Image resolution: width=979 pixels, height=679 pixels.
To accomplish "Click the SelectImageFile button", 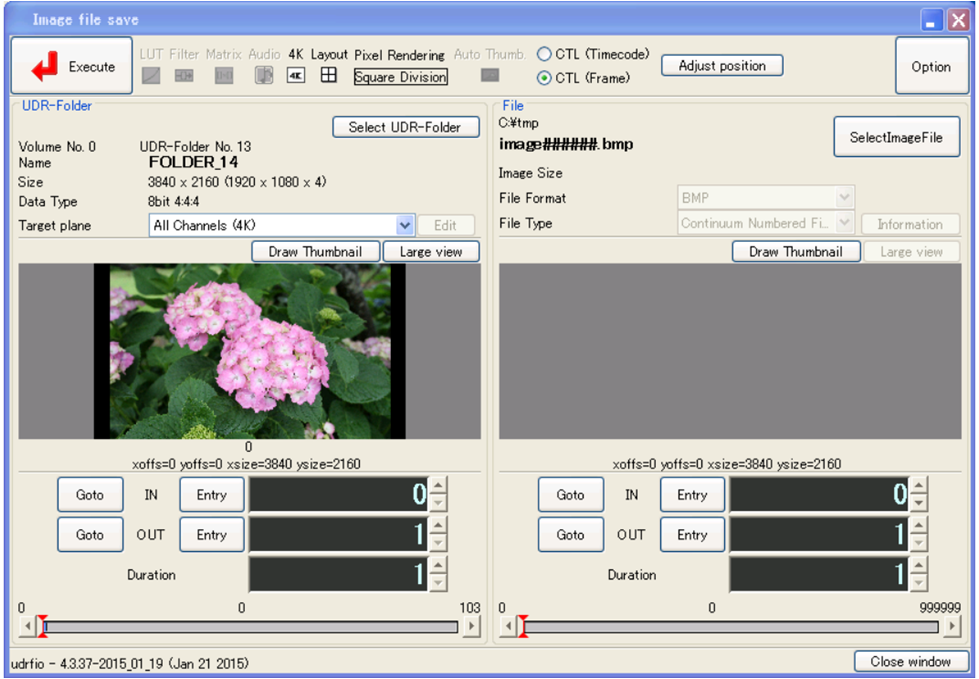I will pos(896,136).
